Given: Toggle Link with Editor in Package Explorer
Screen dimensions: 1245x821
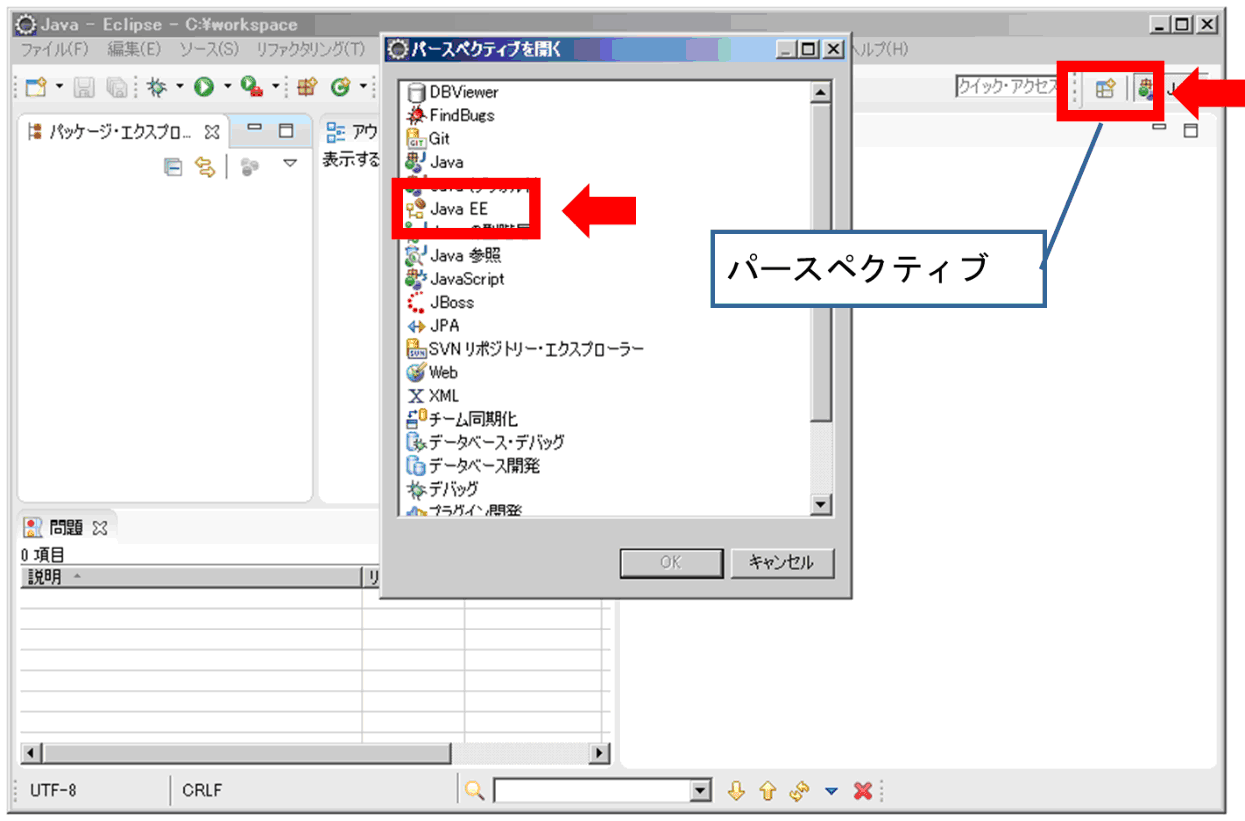Looking at the screenshot, I should tap(204, 167).
